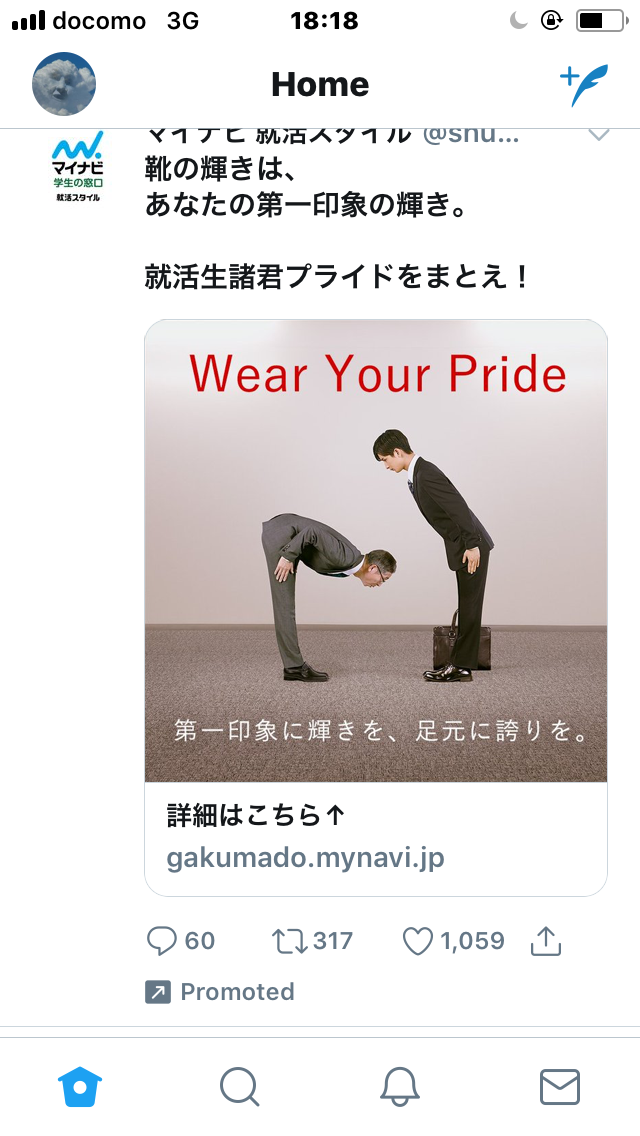The height and width of the screenshot is (1136, 640).
Task: Open the Search tab magnifier icon
Action: pyautogui.click(x=240, y=1087)
